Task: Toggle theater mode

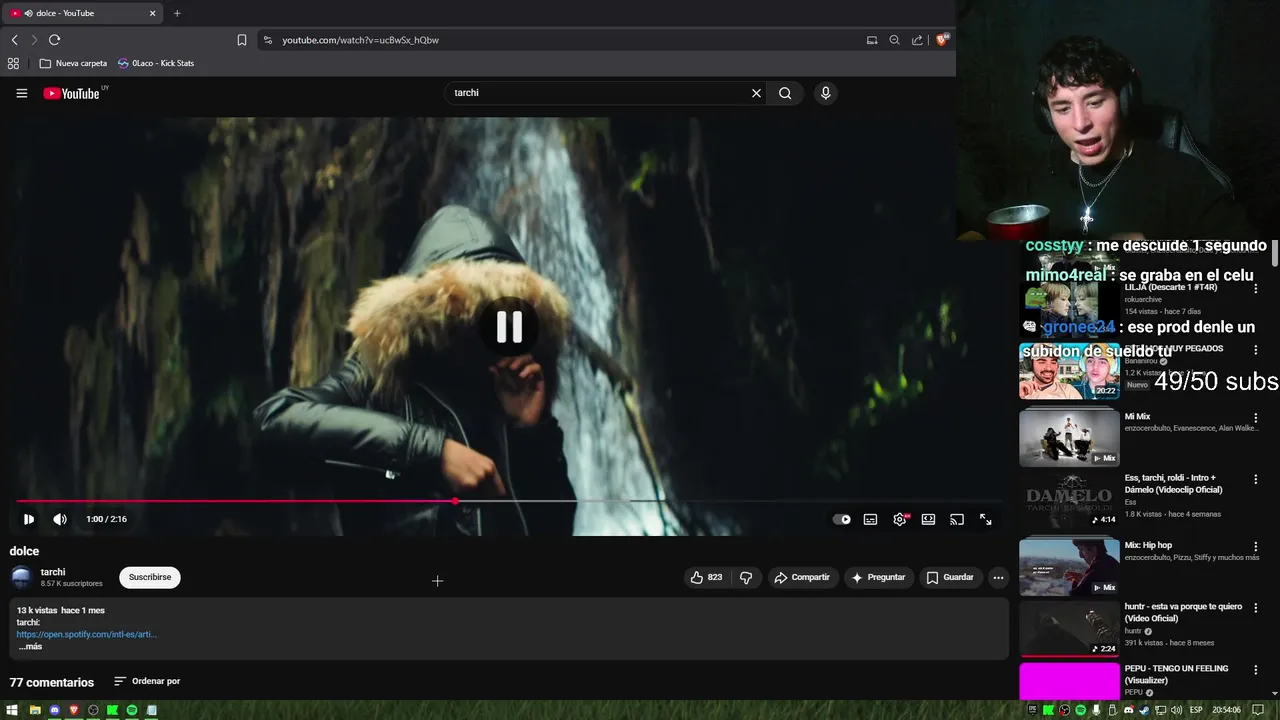Action: click(x=928, y=519)
